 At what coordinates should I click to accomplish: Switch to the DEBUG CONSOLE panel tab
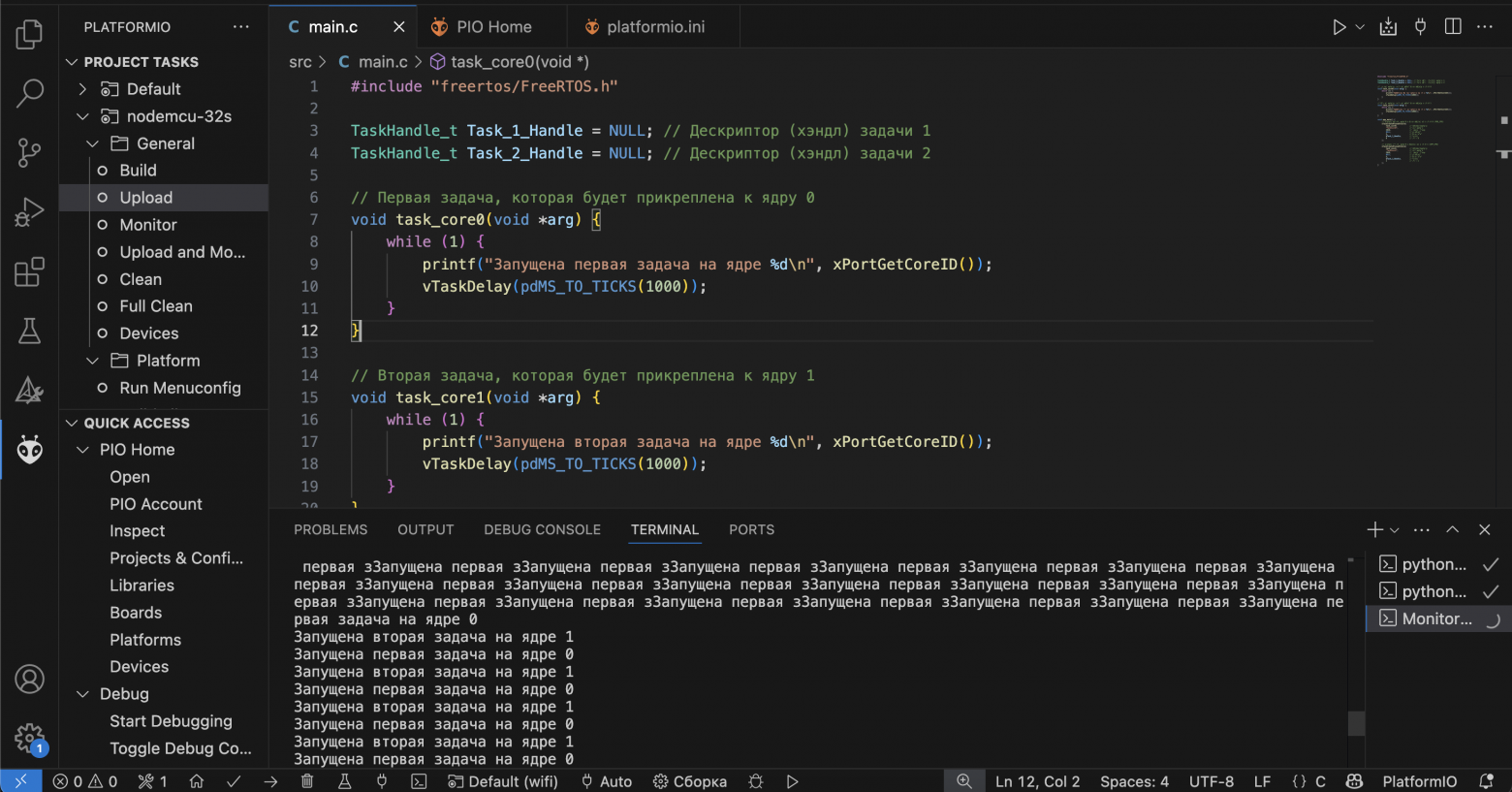tap(543, 529)
